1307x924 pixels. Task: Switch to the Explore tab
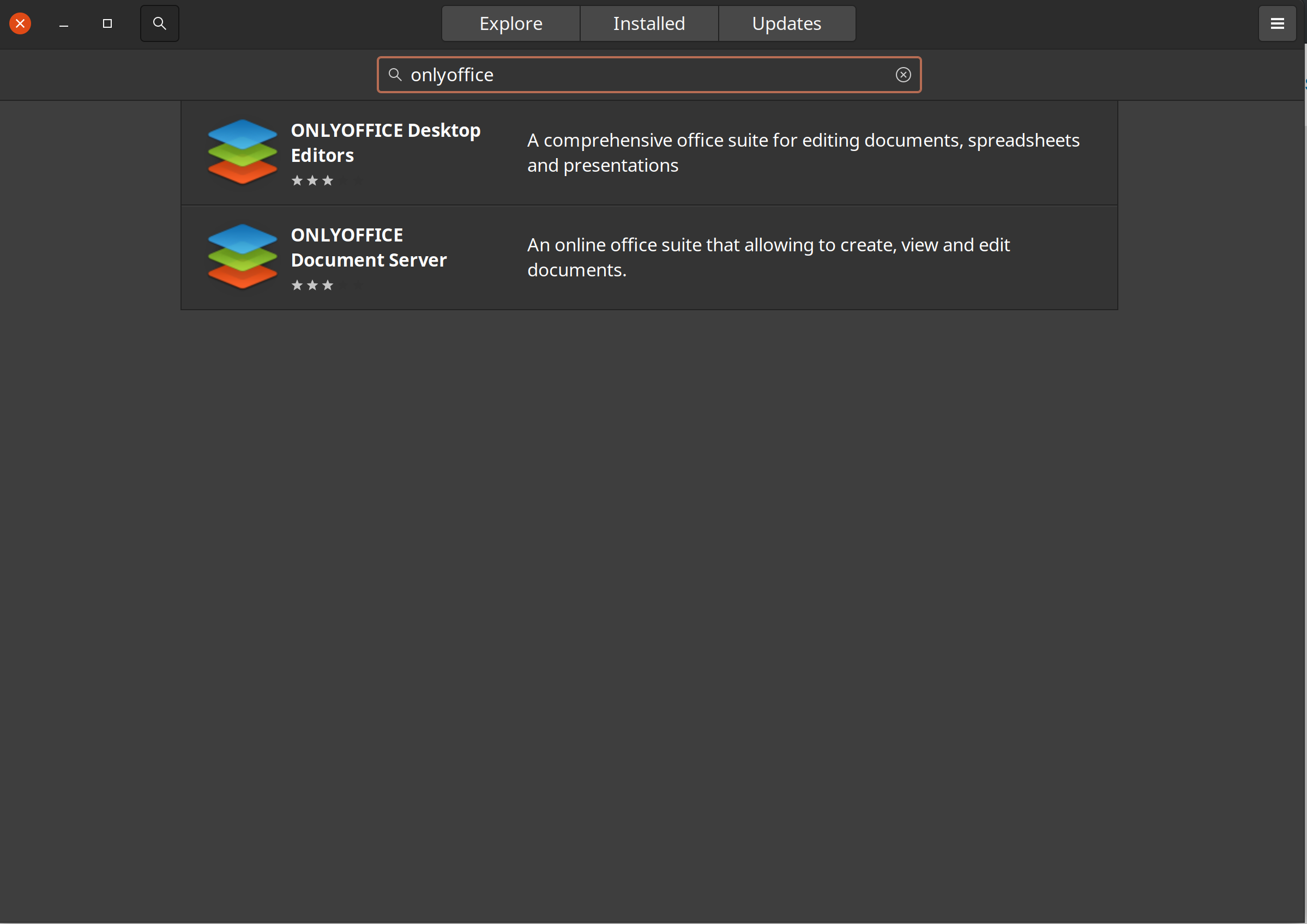click(x=511, y=23)
